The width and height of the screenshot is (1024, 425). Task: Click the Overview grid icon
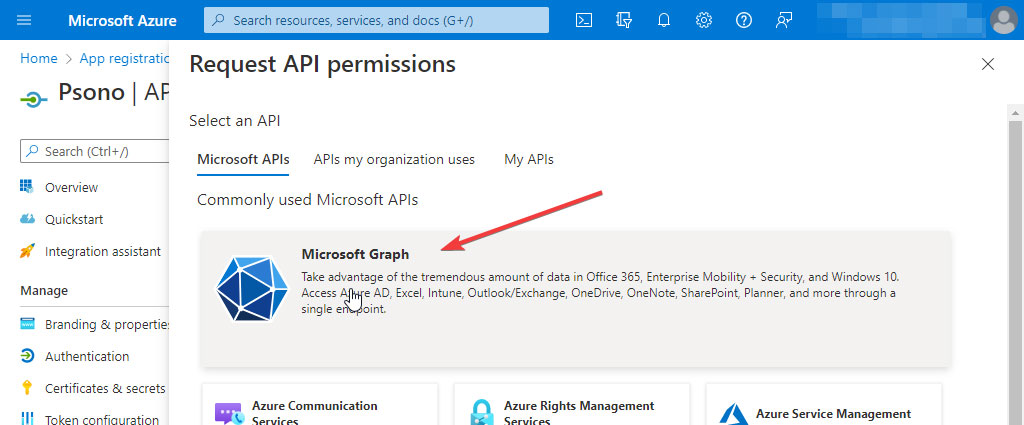27,187
